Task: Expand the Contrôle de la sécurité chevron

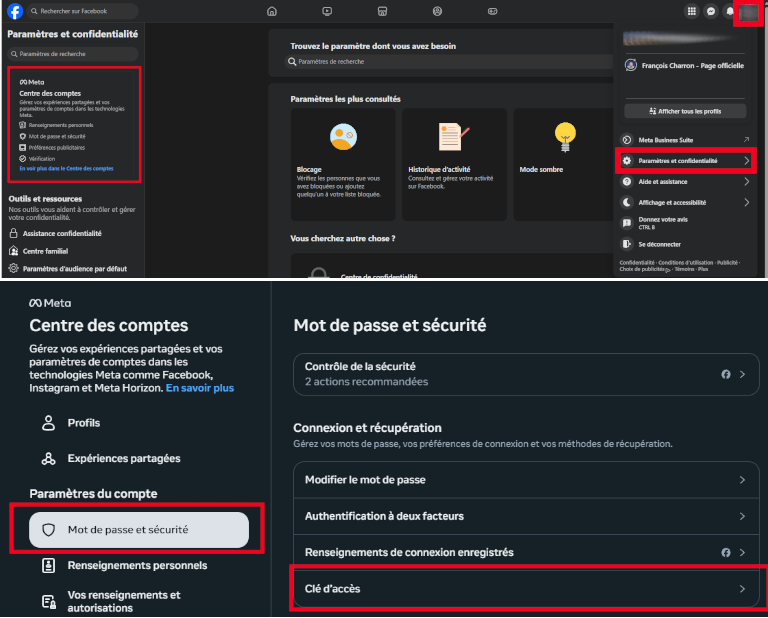Action: (743, 374)
